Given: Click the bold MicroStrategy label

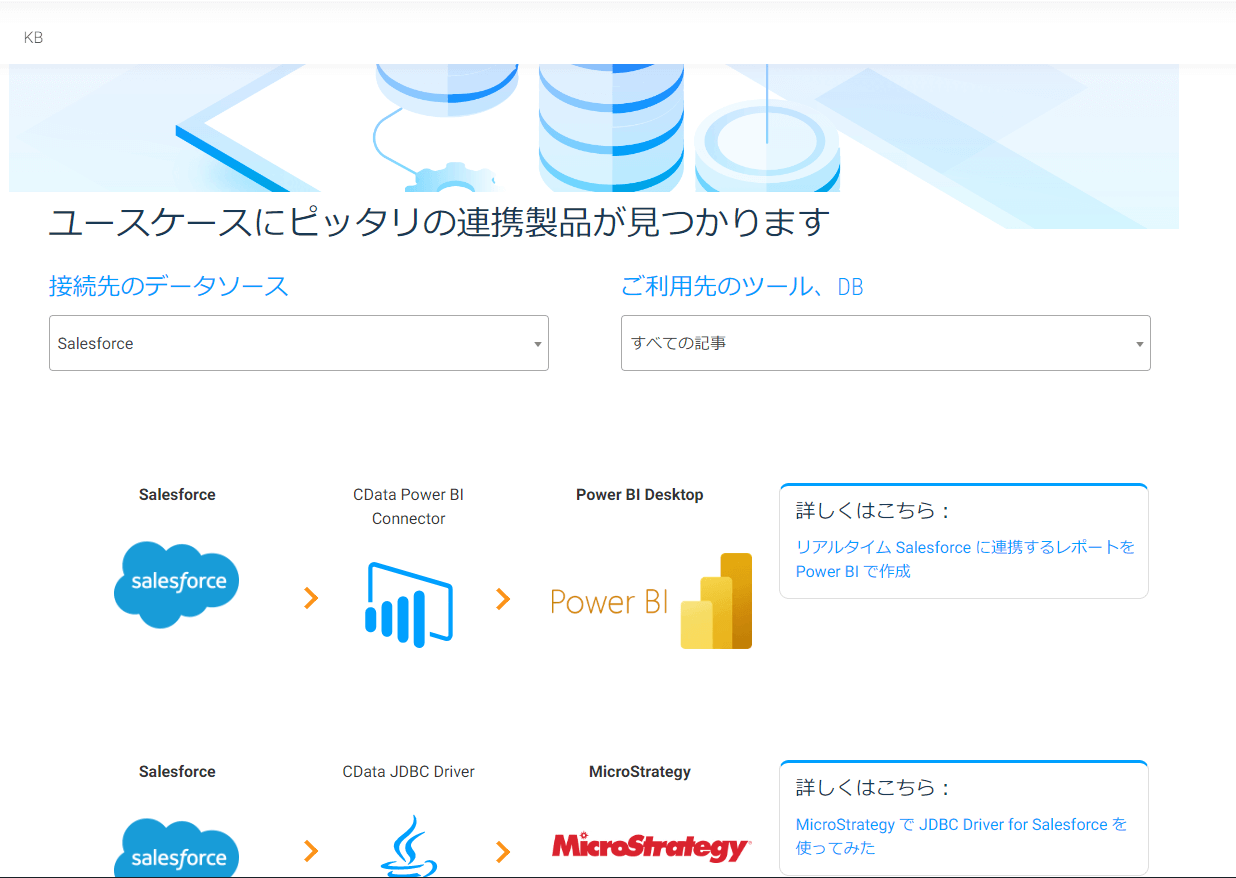Looking at the screenshot, I should pos(640,771).
